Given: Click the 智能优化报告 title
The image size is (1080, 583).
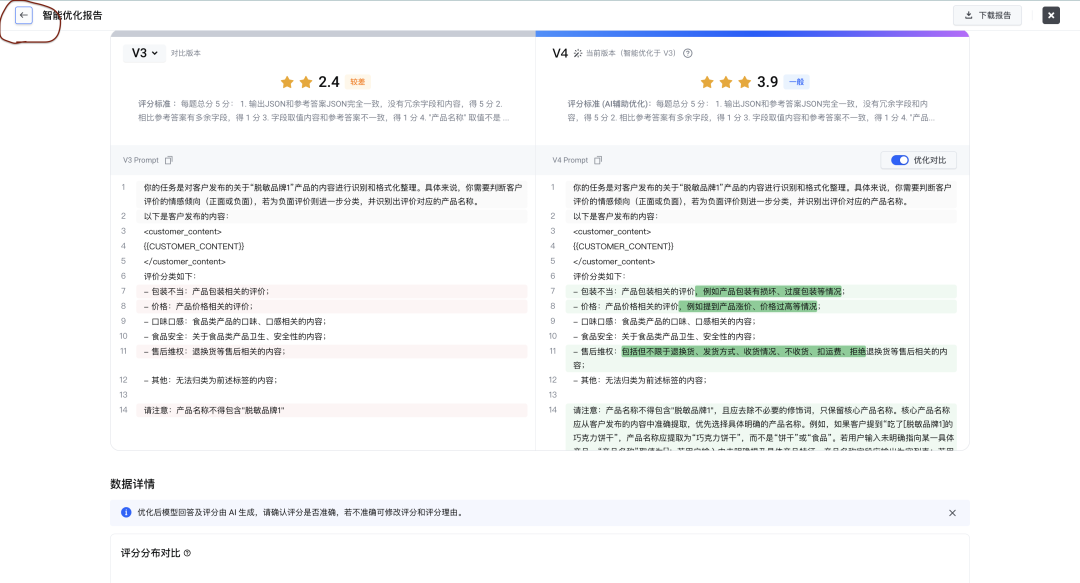Looking at the screenshot, I should pyautogui.click(x=72, y=15).
